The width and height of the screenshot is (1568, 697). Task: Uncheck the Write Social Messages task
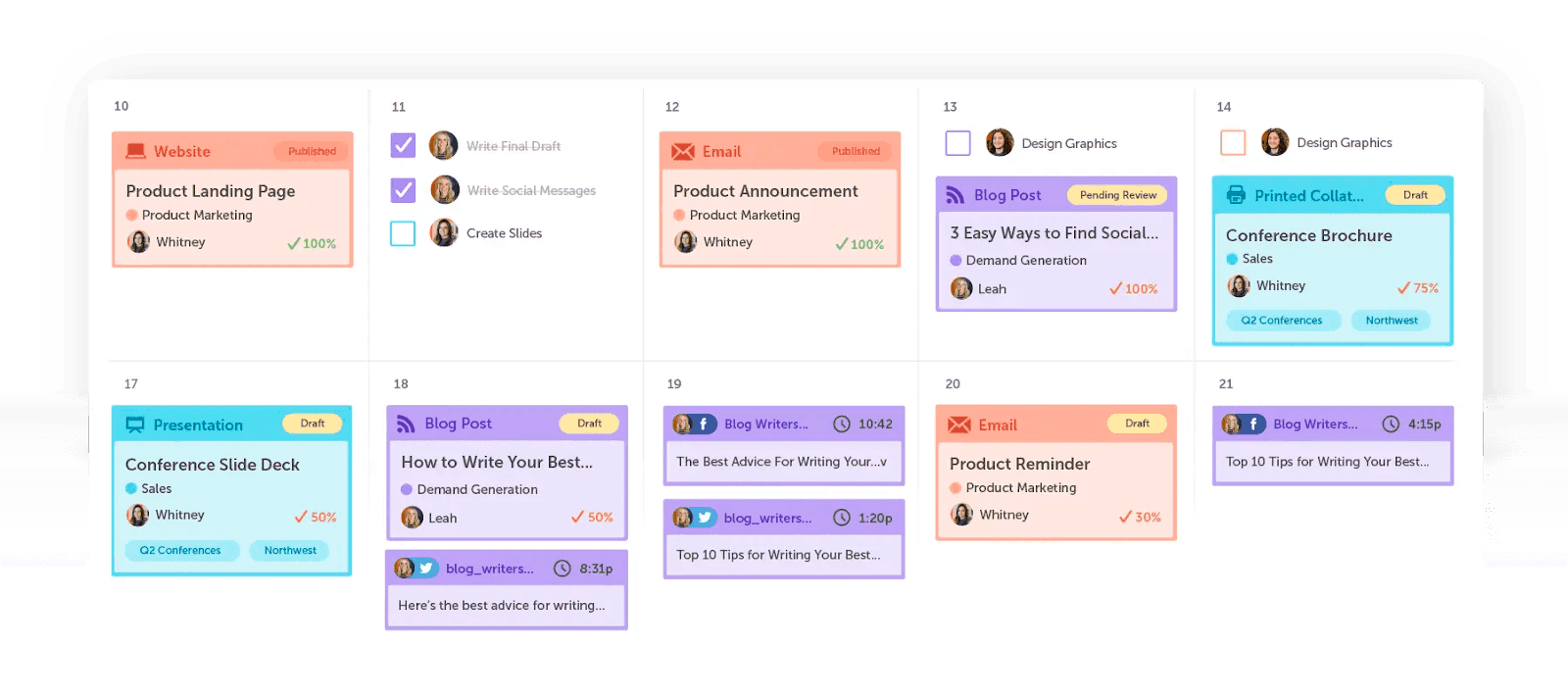click(403, 190)
